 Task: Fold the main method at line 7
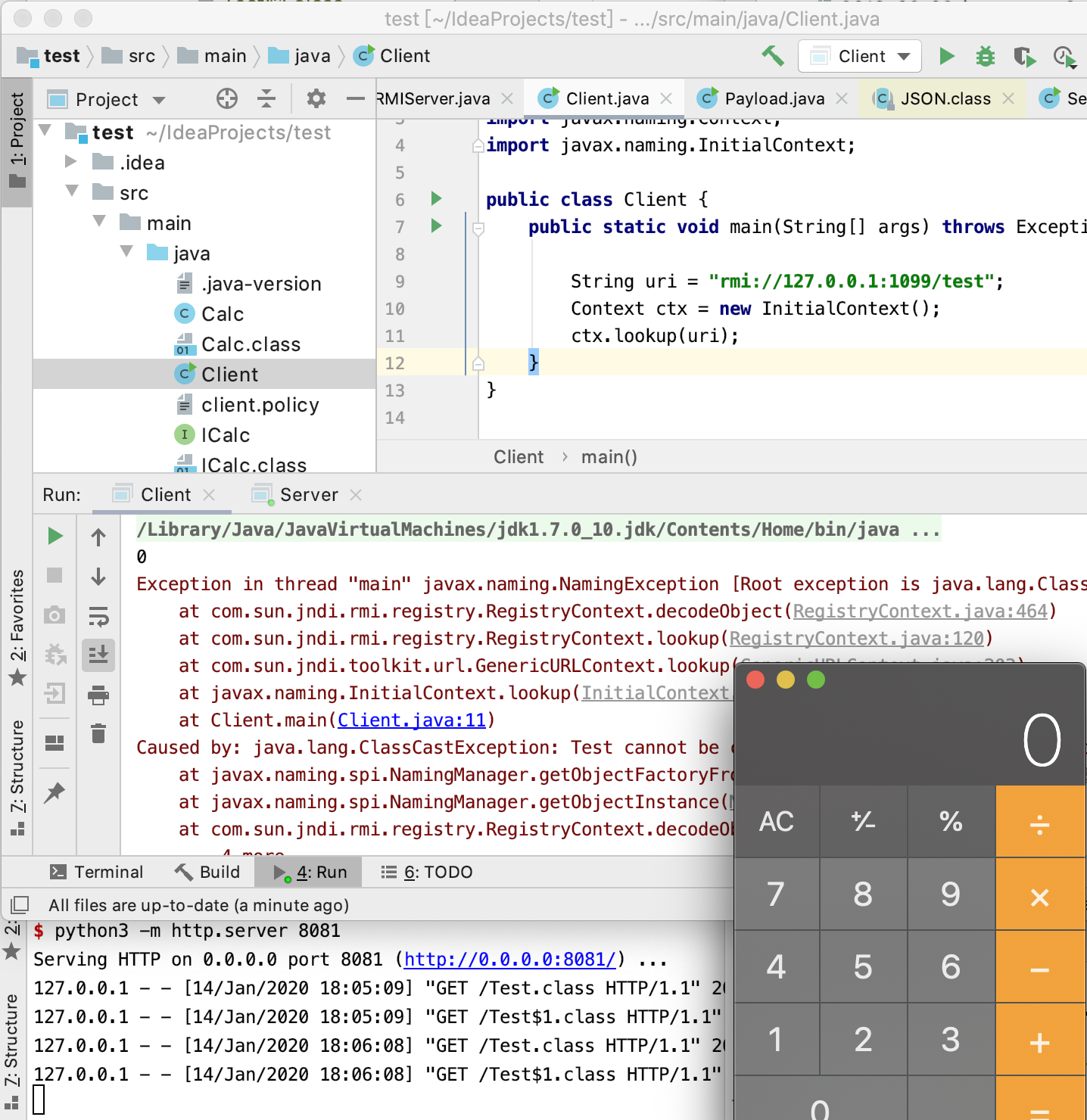[x=478, y=228]
